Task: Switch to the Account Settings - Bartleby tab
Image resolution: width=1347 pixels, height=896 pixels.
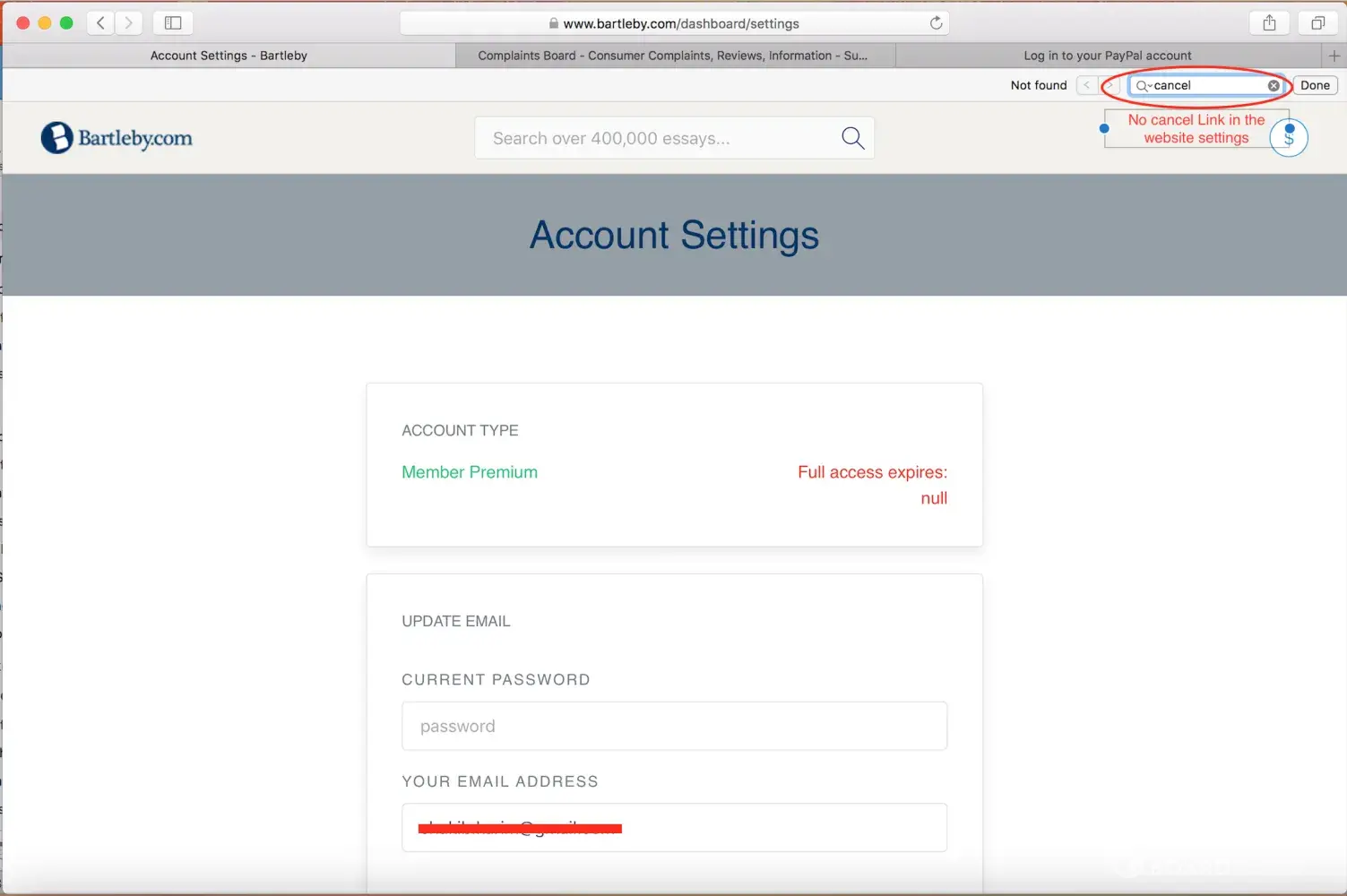Action: (229, 56)
